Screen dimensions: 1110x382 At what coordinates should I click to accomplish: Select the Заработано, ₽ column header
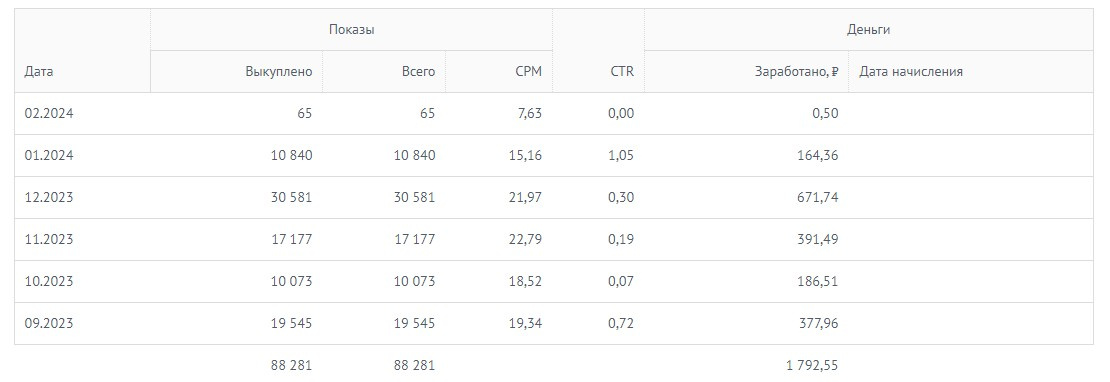click(796, 71)
